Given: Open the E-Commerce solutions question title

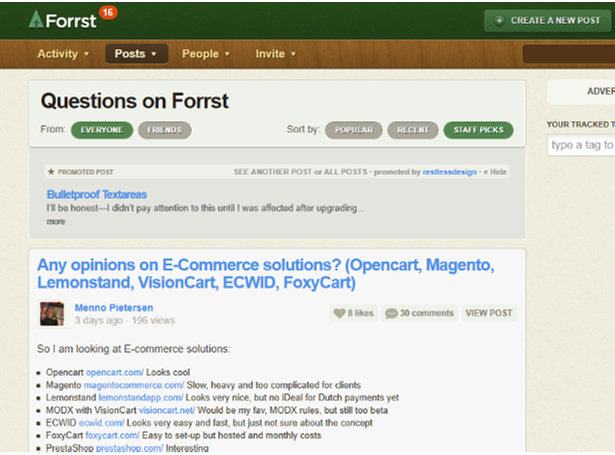Looking at the screenshot, I should pyautogui.click(x=266, y=273).
